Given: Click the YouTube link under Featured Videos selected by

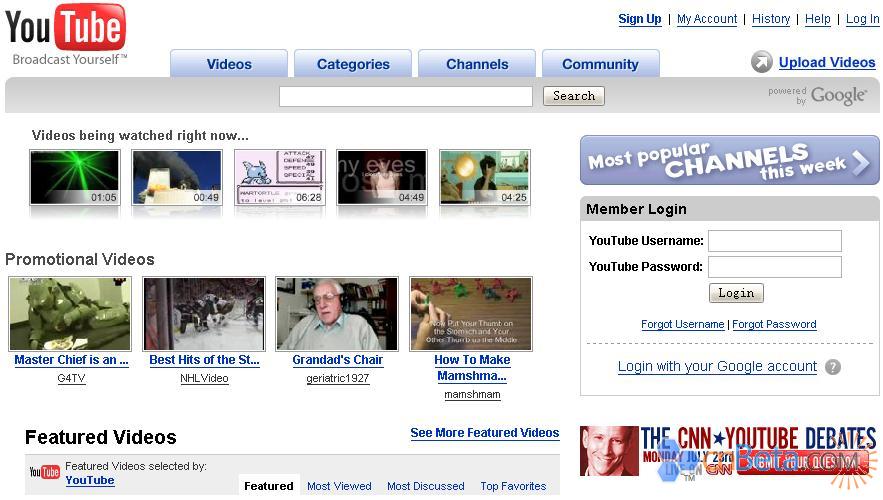Looking at the screenshot, I should click(90, 480).
